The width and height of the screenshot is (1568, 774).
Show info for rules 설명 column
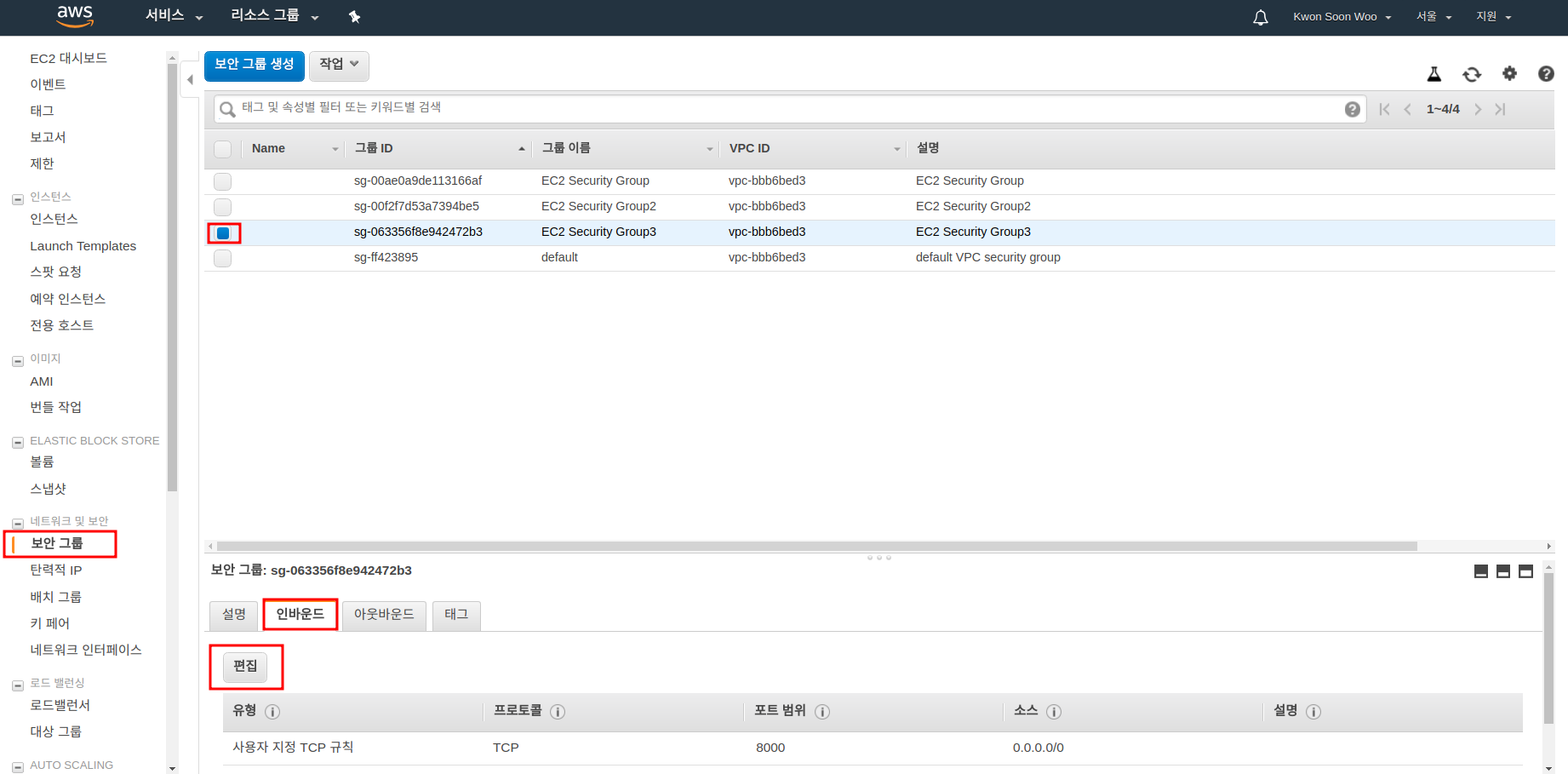1313,712
